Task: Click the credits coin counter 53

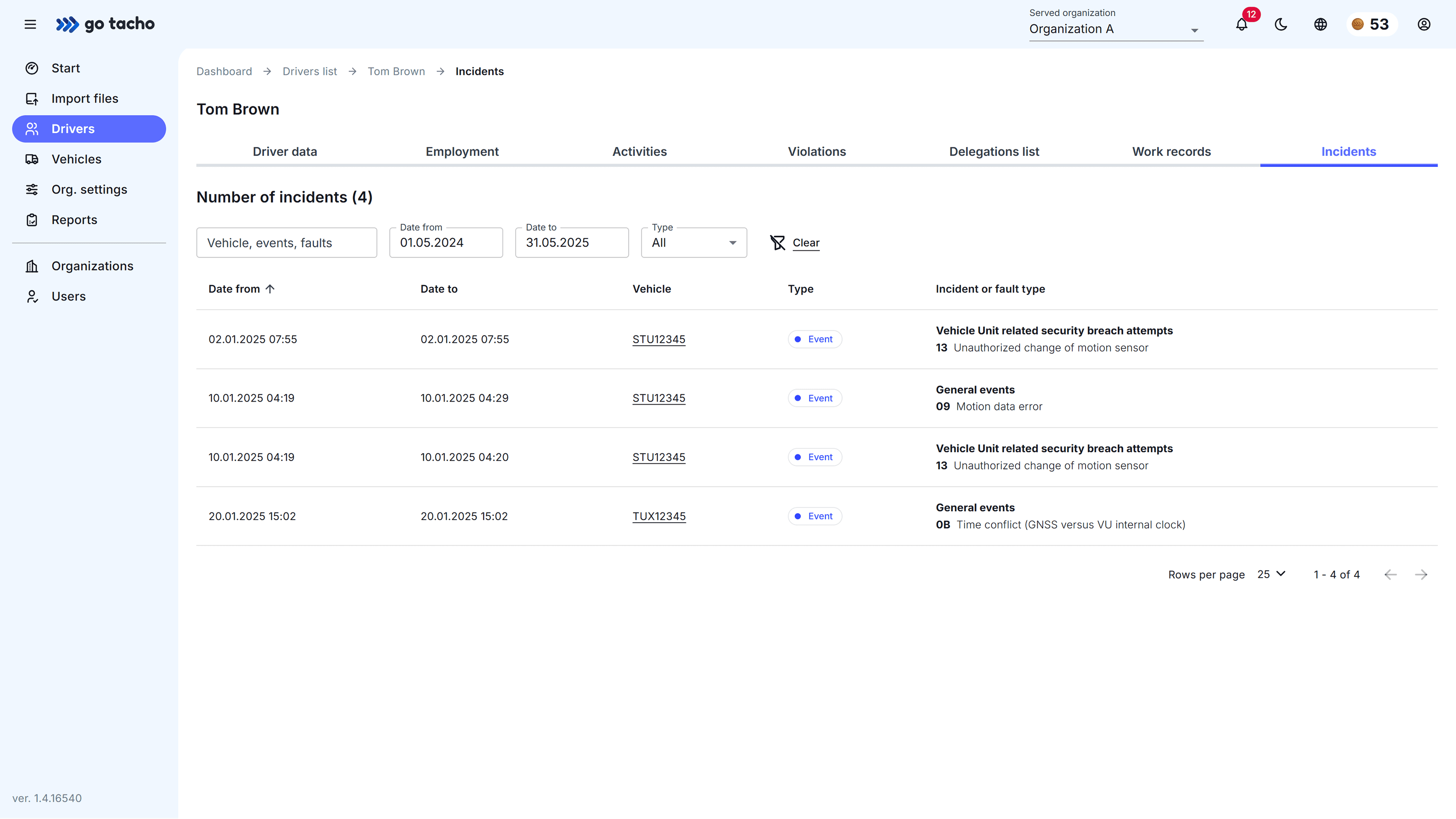Action: click(x=1371, y=24)
